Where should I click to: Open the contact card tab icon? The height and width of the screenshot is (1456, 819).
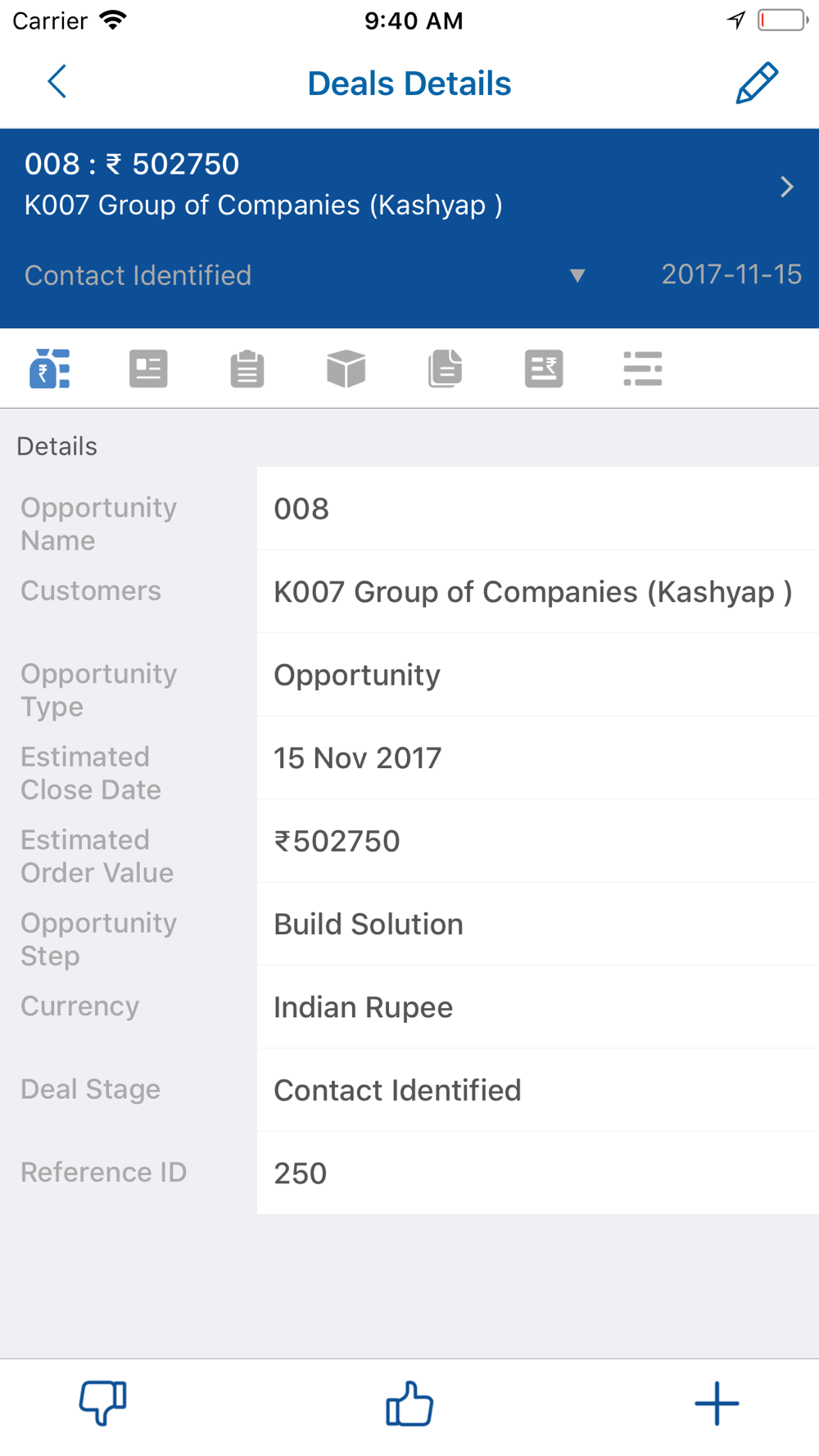(x=148, y=369)
